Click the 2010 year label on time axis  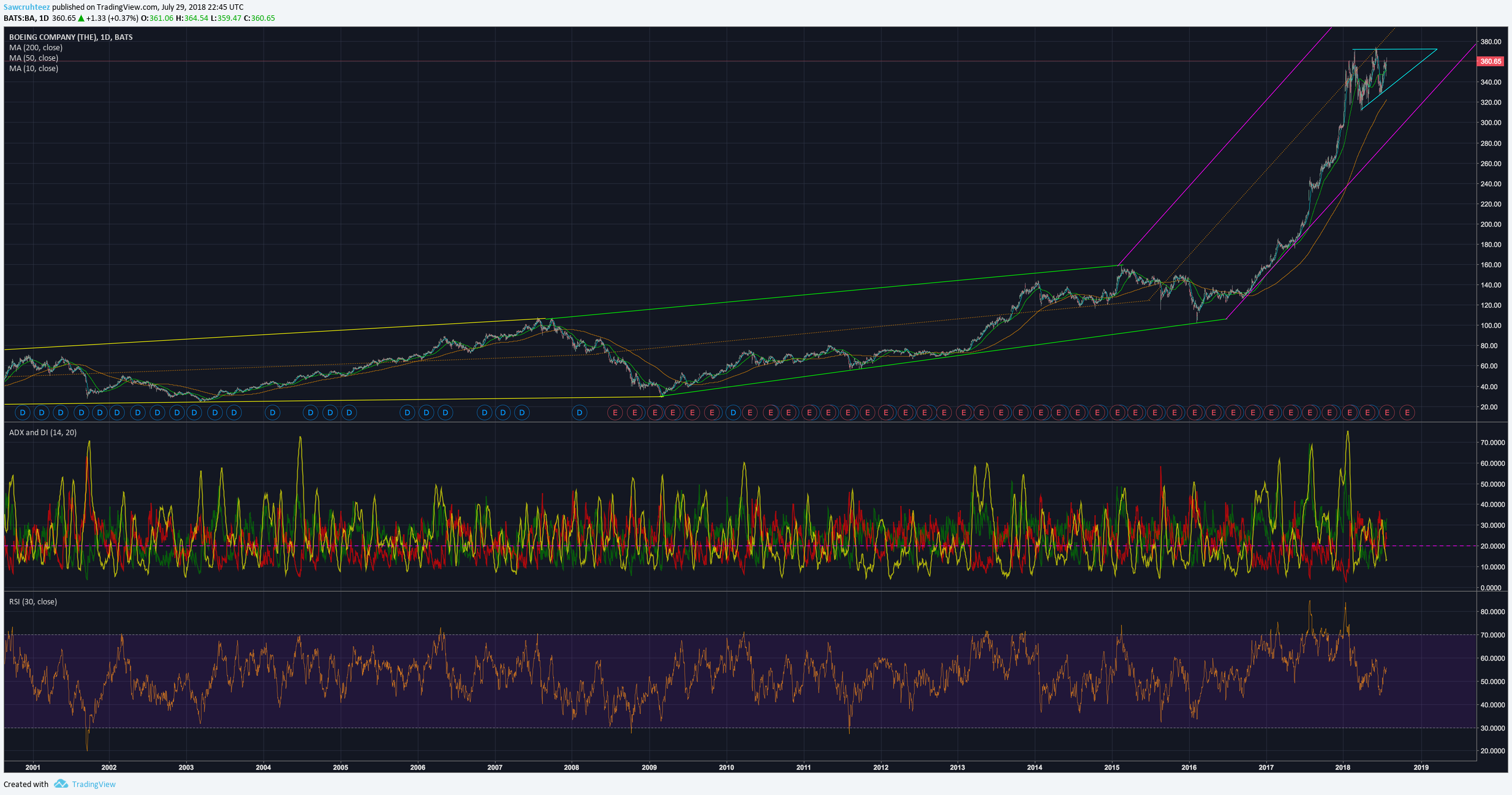[726, 767]
